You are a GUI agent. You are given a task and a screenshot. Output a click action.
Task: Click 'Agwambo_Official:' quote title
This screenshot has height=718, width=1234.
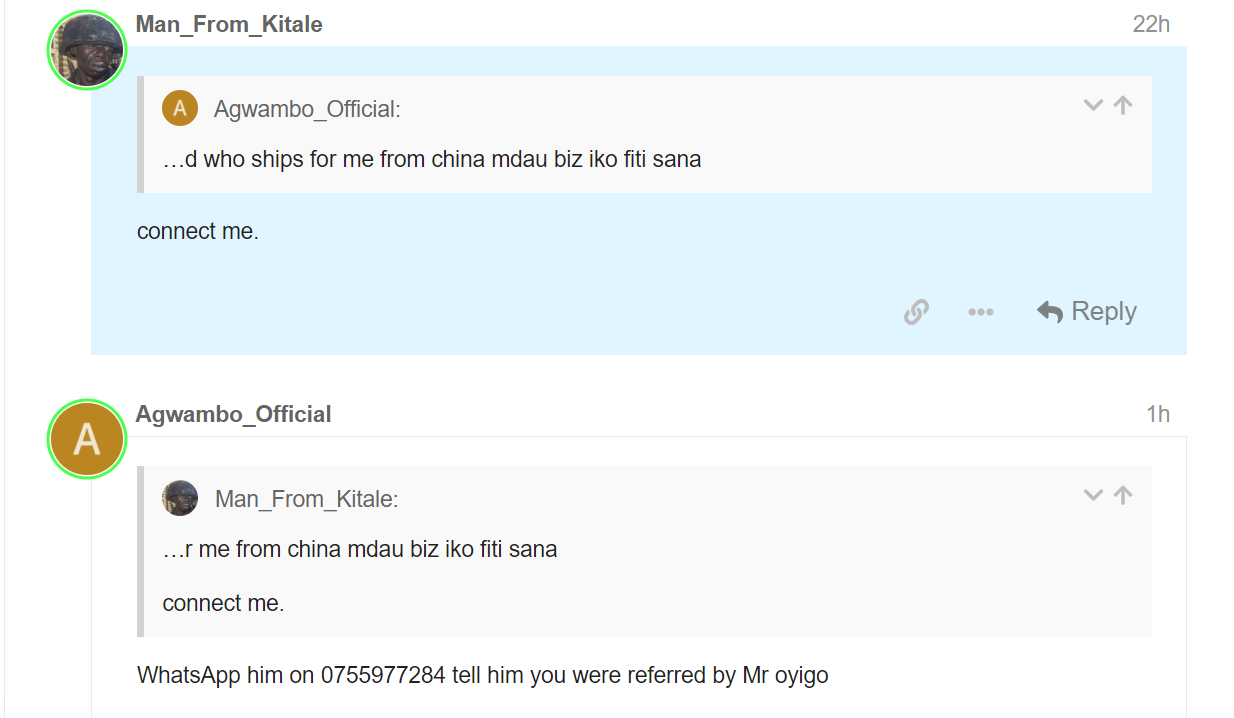click(307, 109)
